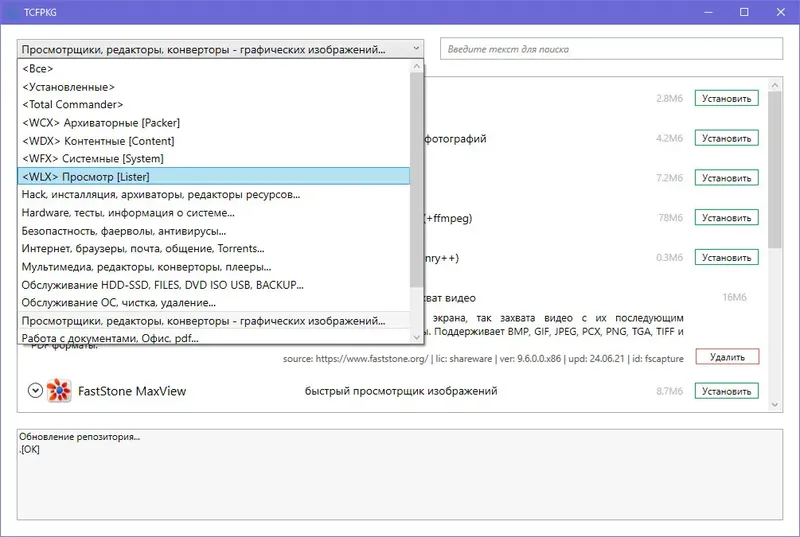Screen dimensions: 800x537
Task: Choose <WLX> Просмотр [Lister] entry
Action: (213, 176)
